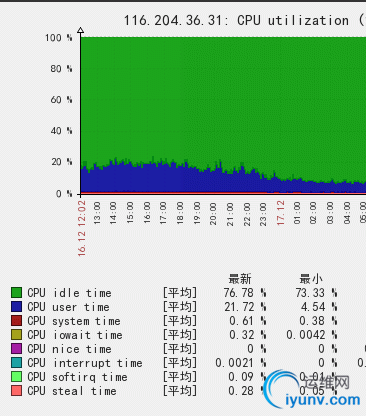Select the 'CPU user time' legend label

(x=68, y=307)
